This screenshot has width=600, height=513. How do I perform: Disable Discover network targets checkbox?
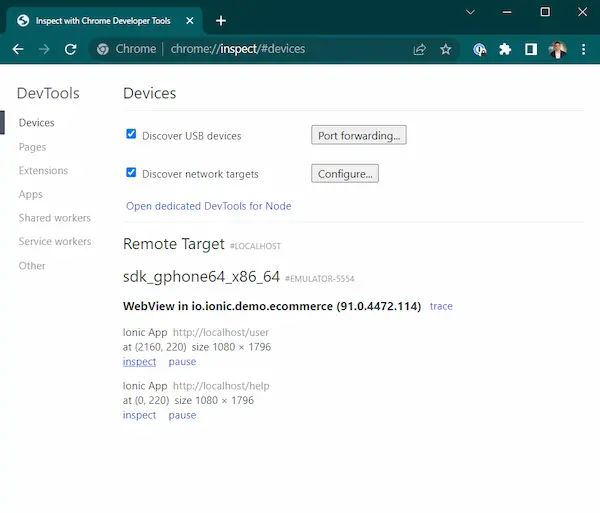pyautogui.click(x=131, y=172)
